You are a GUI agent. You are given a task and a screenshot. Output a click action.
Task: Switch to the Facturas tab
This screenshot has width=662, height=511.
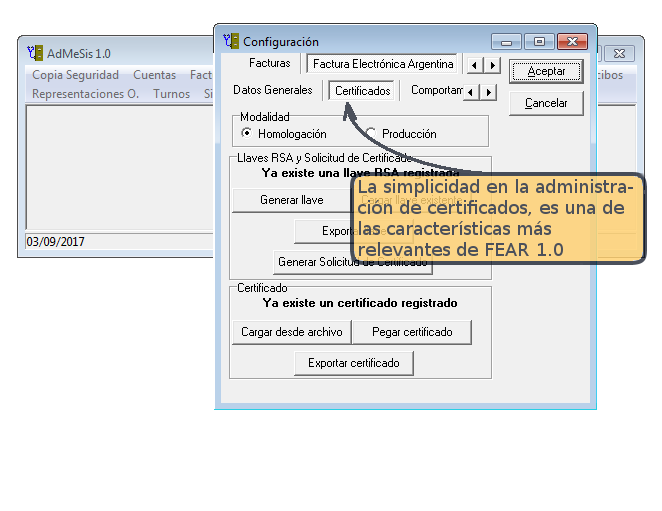[269, 63]
